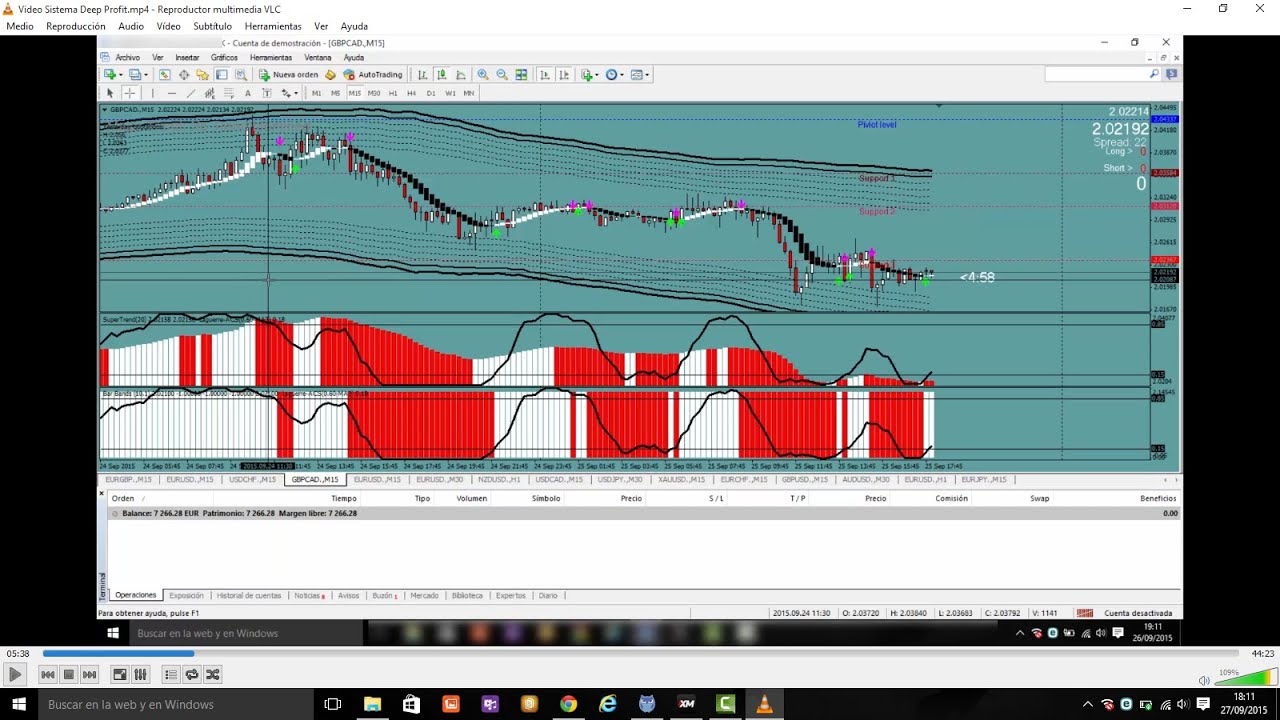Click the MetaTrader search input field

[1097, 74]
